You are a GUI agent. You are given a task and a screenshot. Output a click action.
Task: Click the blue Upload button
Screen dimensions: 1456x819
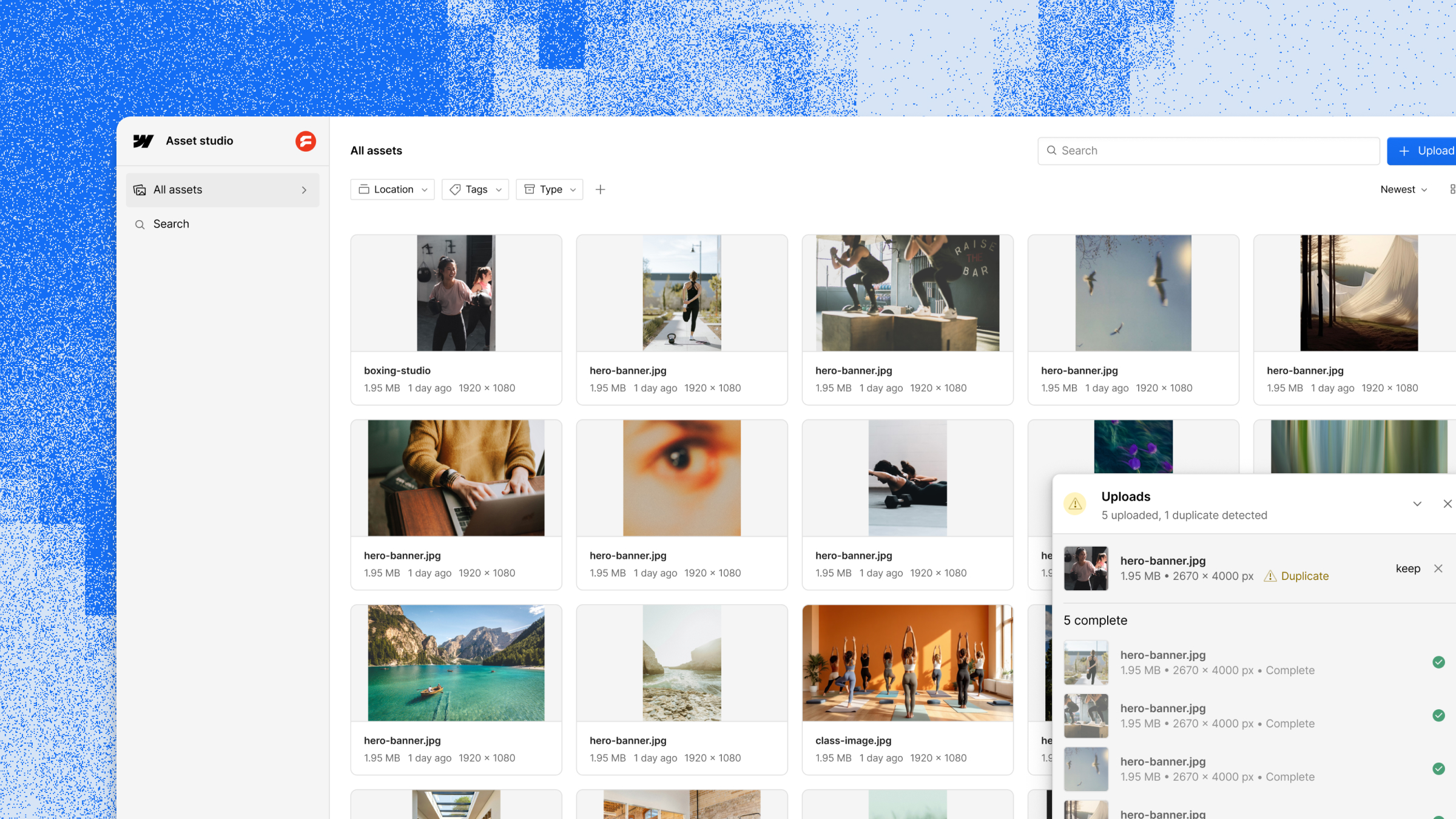[1422, 150]
